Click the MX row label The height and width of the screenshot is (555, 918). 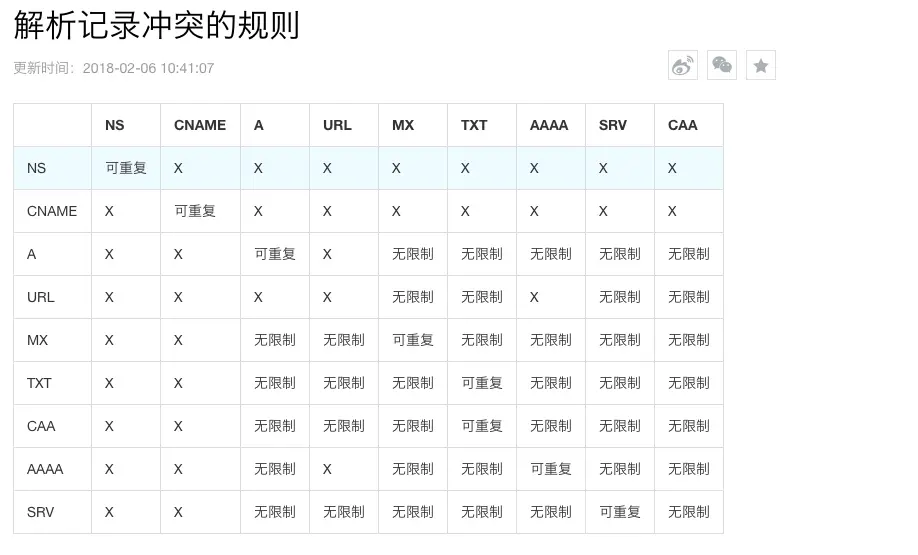(x=37, y=340)
